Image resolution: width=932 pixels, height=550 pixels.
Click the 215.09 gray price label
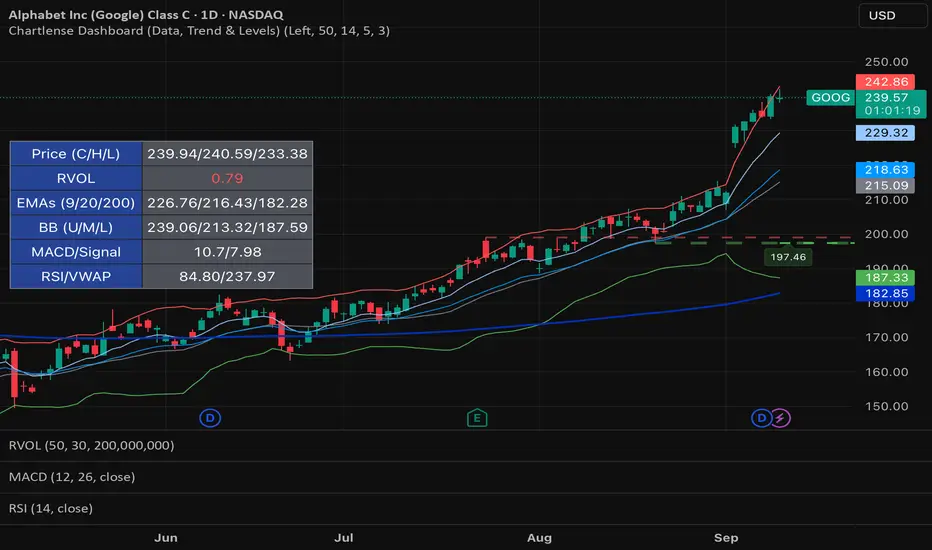pos(885,185)
